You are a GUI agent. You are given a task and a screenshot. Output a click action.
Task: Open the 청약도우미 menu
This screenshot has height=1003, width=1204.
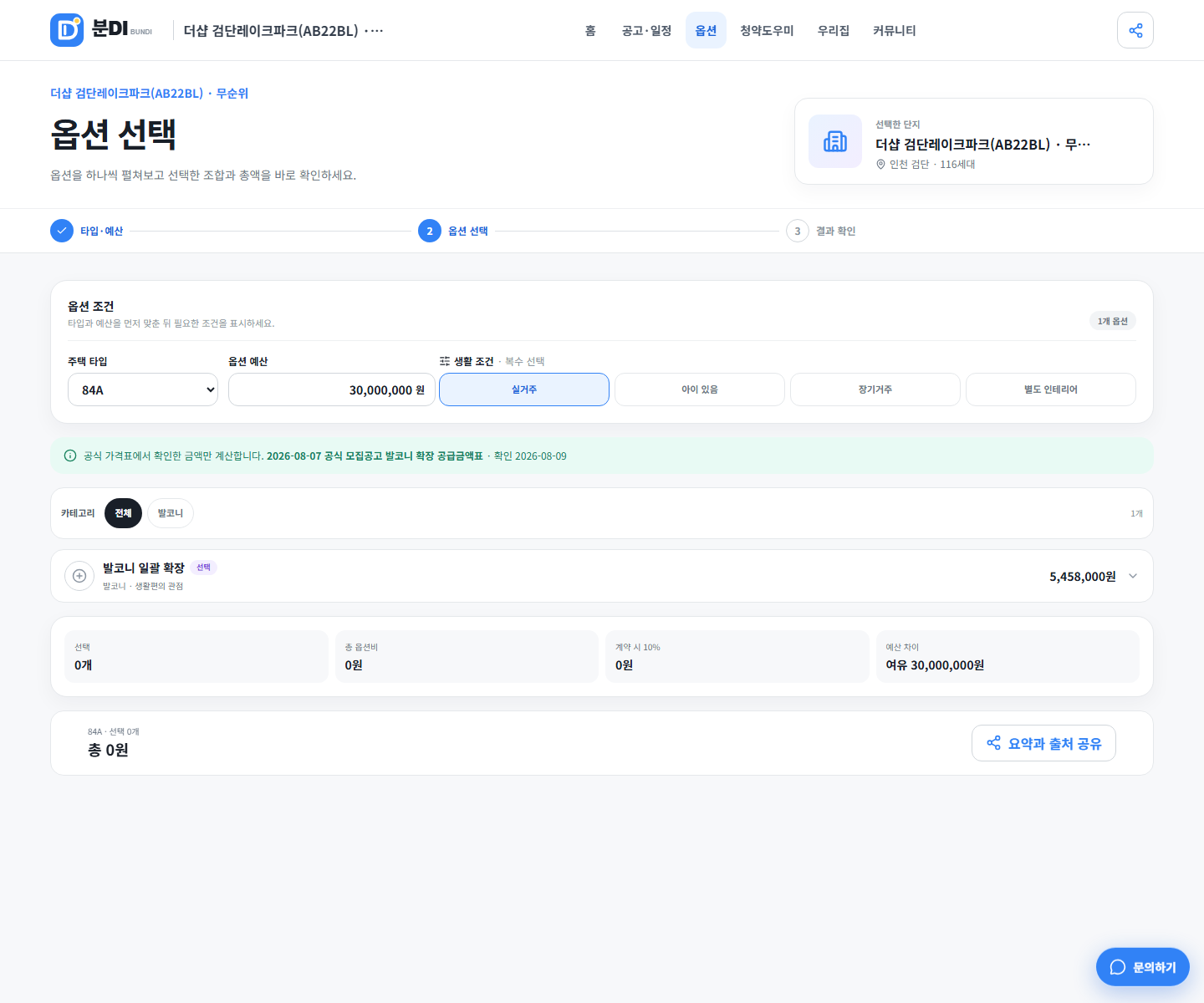(x=767, y=30)
